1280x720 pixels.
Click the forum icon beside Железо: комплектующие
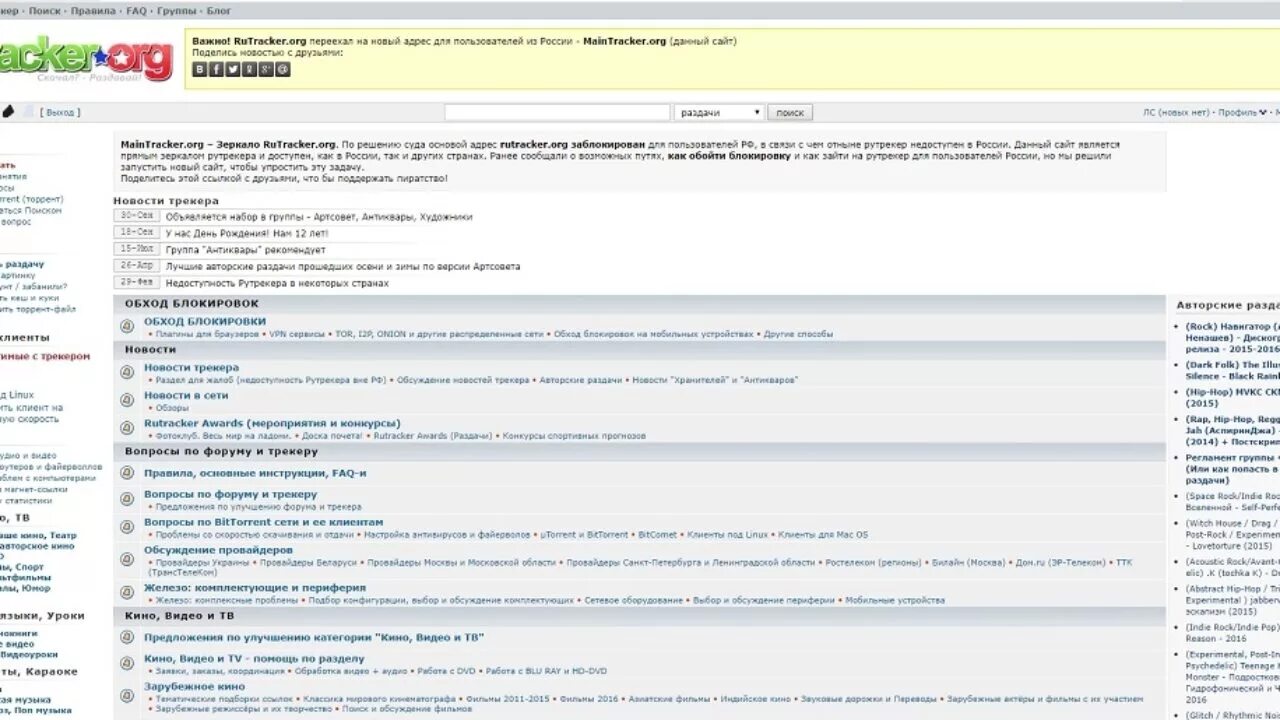[x=127, y=593]
